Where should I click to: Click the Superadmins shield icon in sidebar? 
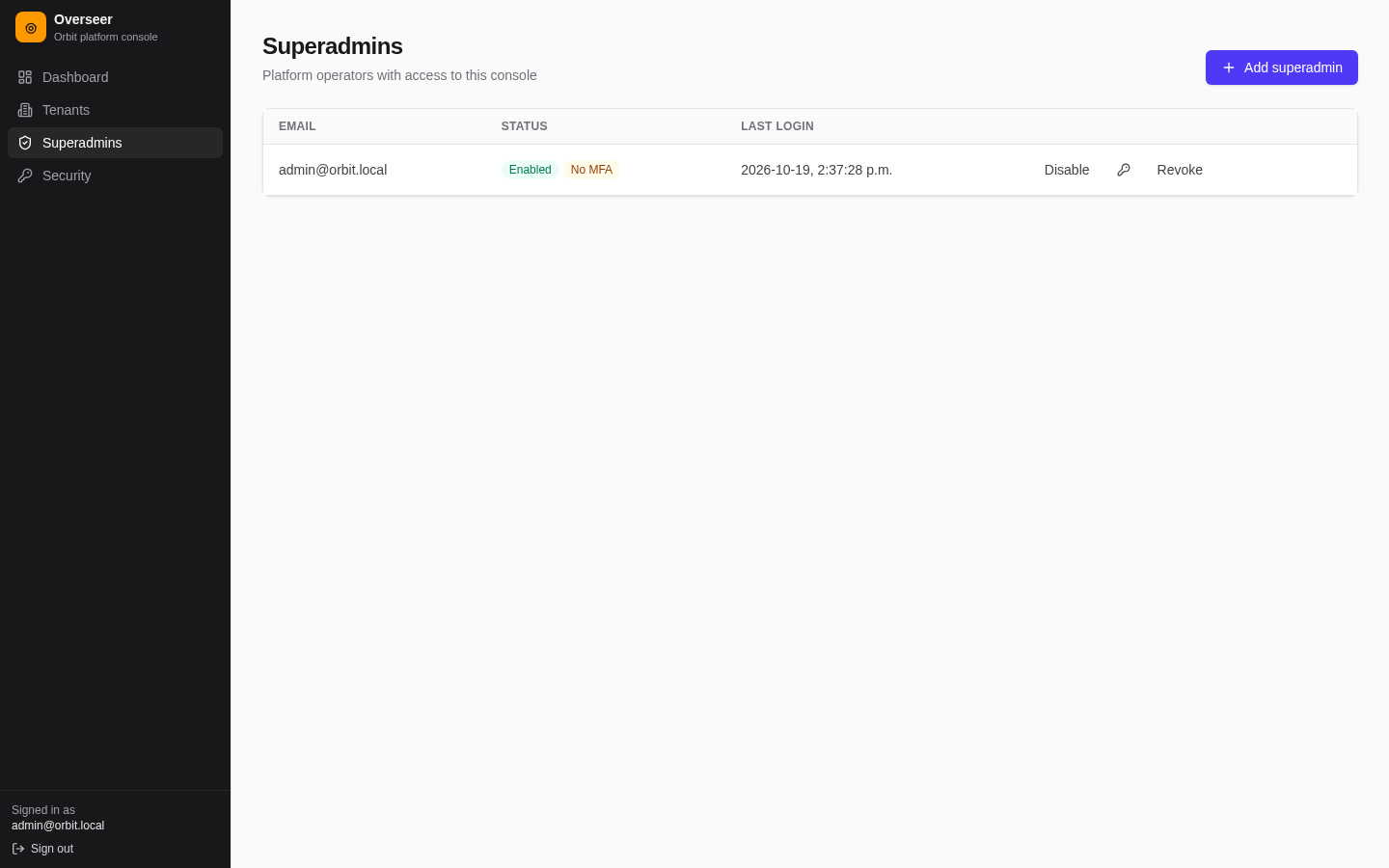pos(25,143)
